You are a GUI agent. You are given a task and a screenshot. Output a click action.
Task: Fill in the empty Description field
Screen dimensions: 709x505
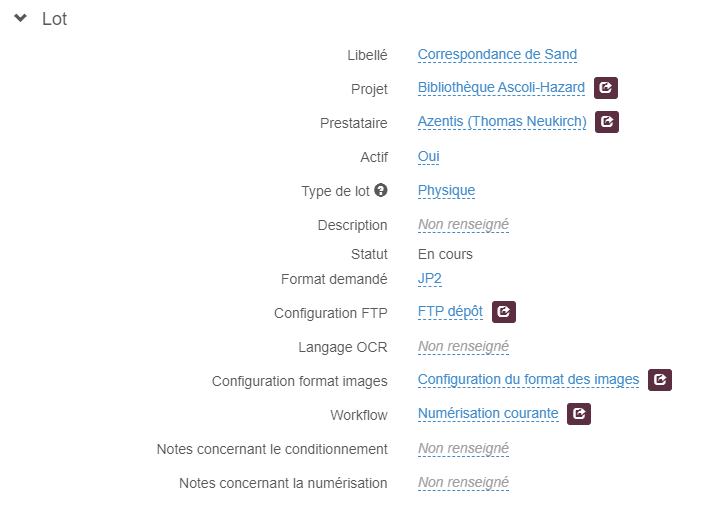[x=463, y=225]
